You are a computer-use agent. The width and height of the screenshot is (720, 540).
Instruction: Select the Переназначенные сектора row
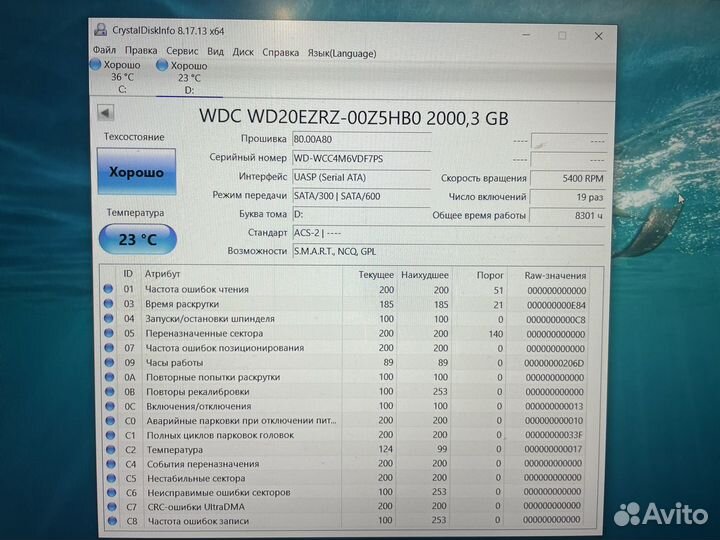[345, 334]
